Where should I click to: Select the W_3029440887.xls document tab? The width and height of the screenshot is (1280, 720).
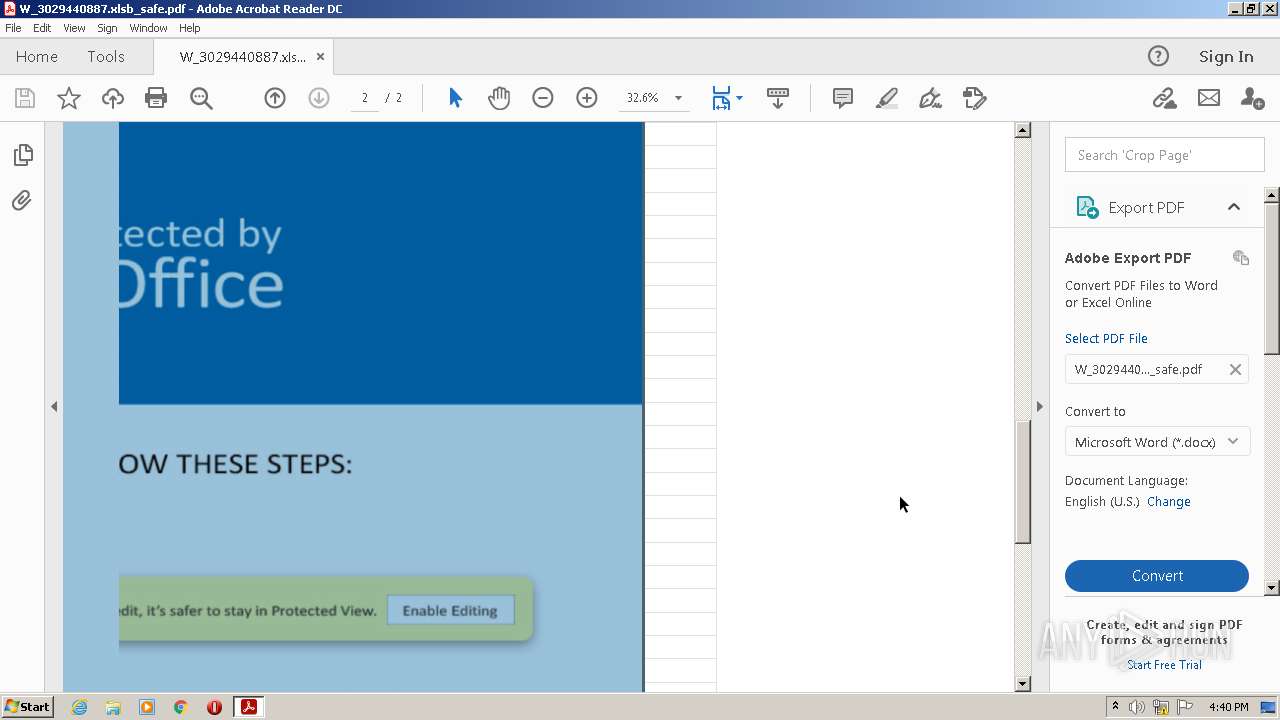(x=243, y=56)
